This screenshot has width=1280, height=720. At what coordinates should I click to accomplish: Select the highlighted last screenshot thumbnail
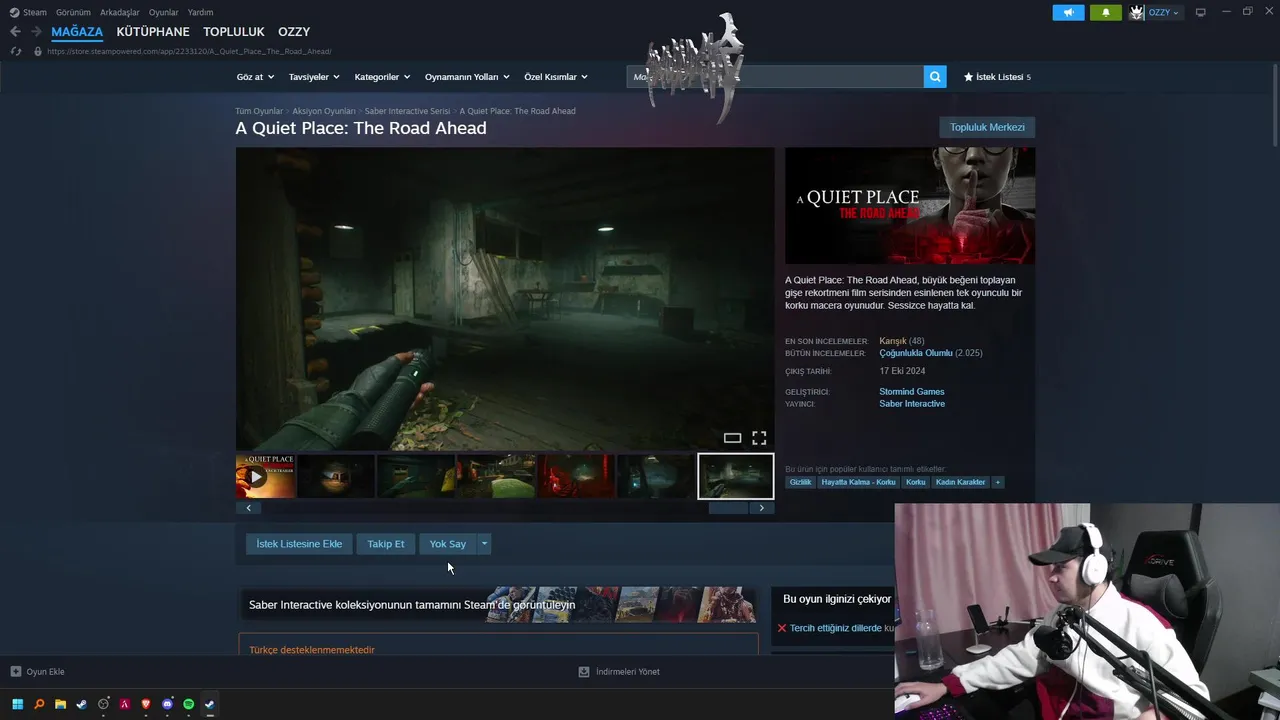[x=735, y=476]
